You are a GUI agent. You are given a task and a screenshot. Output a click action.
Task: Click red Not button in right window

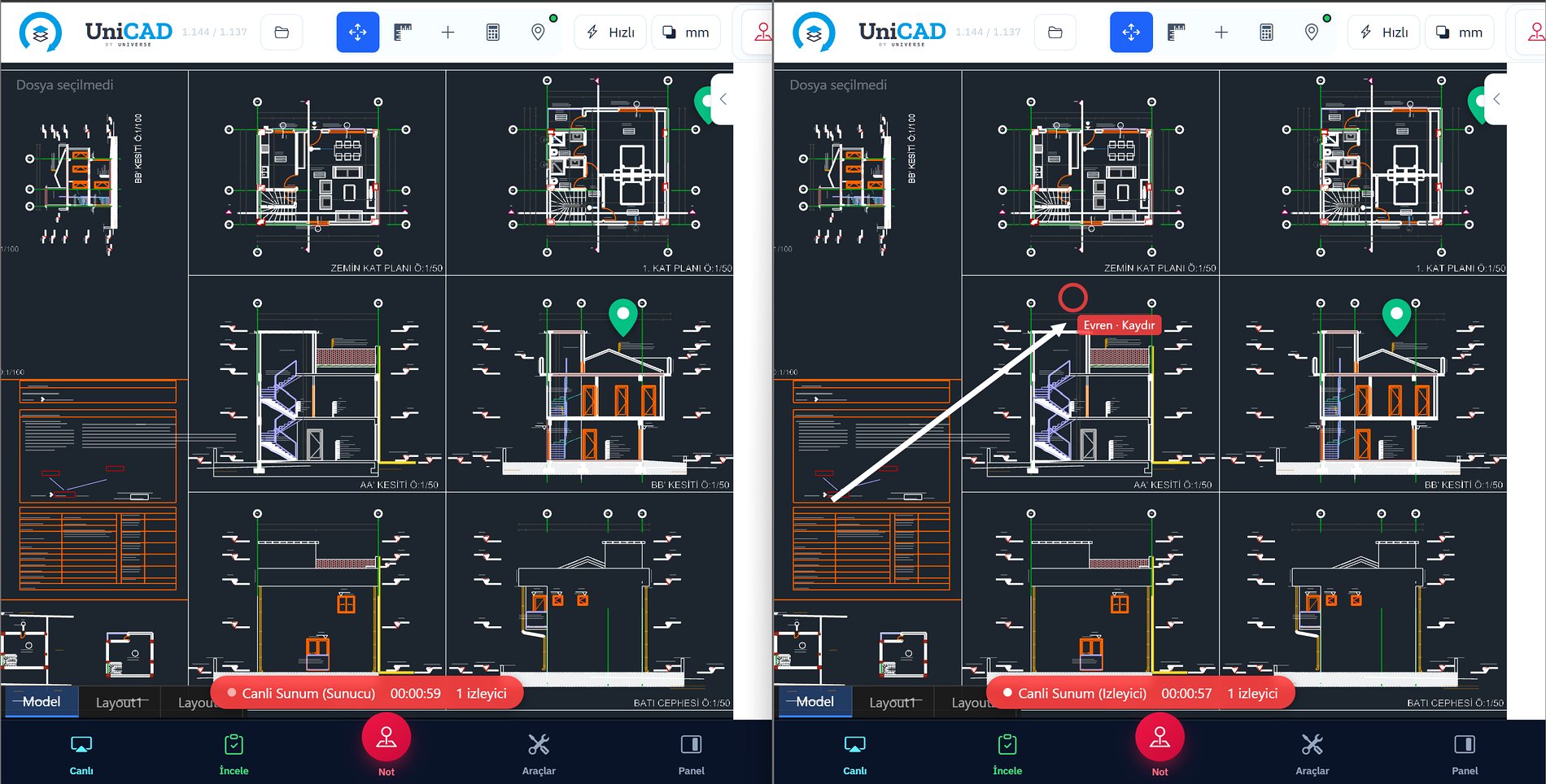point(1160,738)
